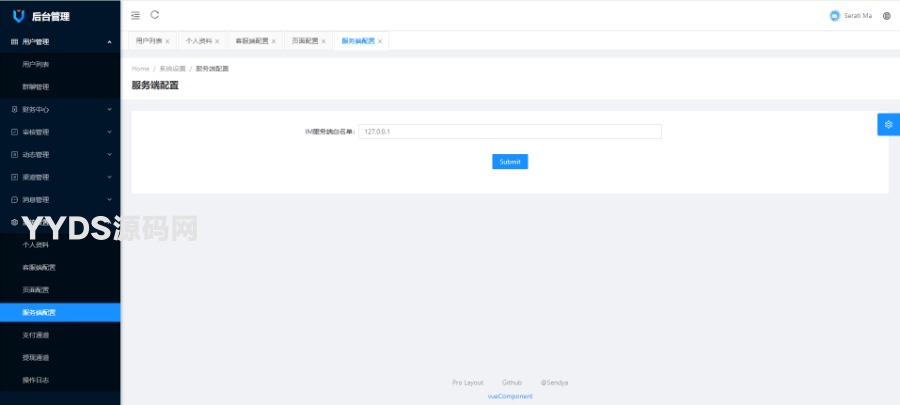This screenshot has width=900, height=405.
Task: Click the Serati Ma avatar
Action: click(835, 16)
